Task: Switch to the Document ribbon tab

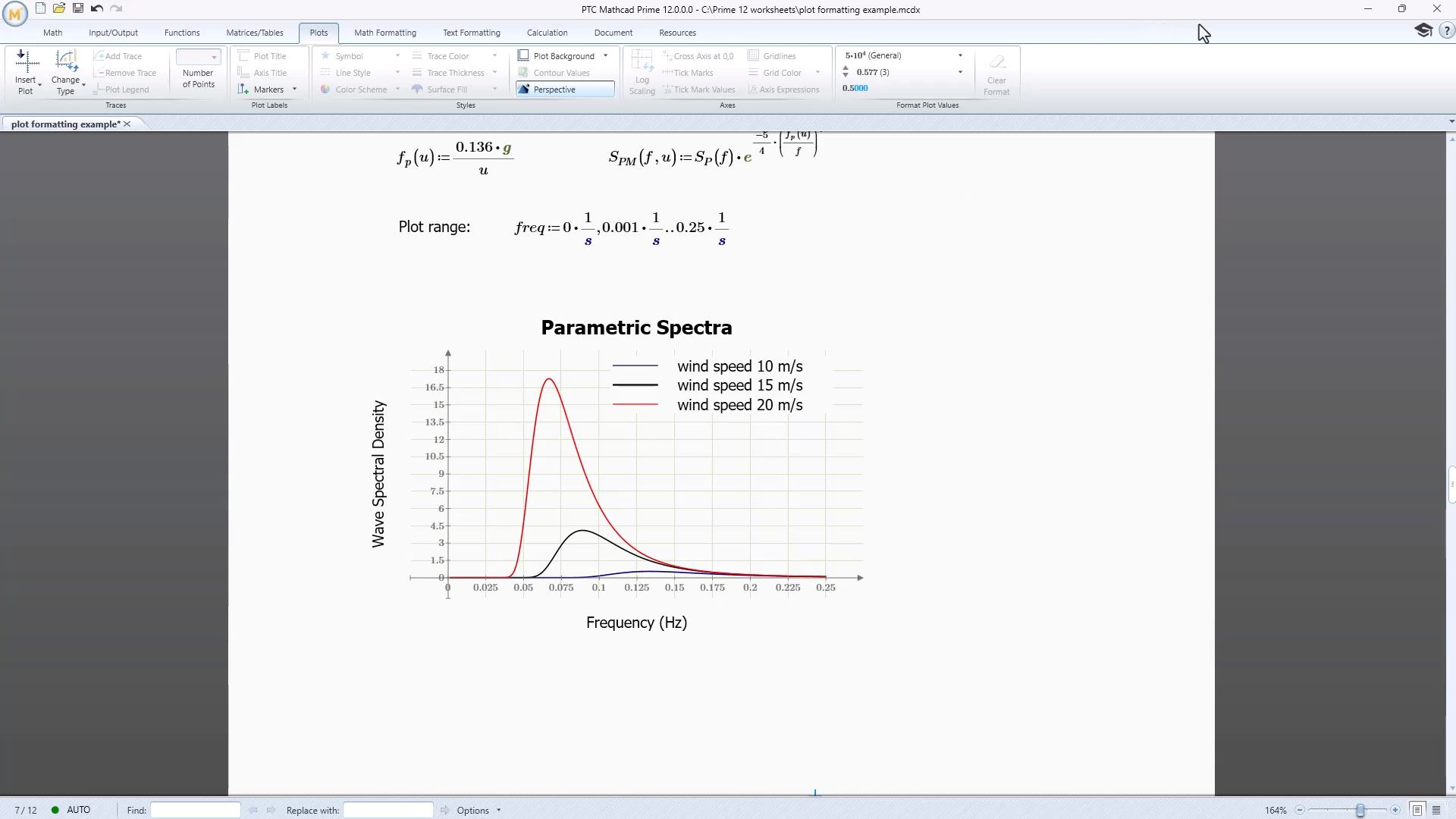Action: (613, 33)
